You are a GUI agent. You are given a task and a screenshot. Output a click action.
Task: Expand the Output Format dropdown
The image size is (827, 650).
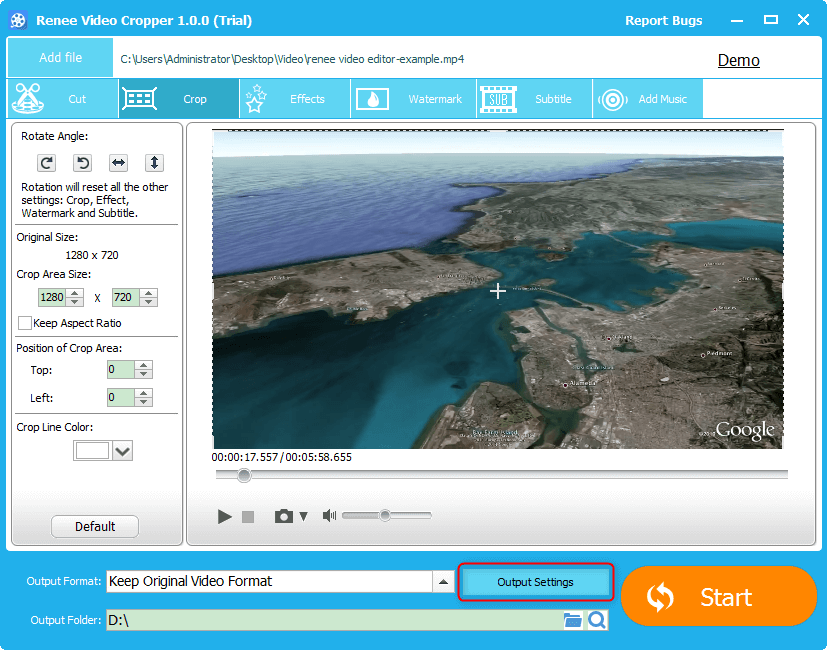coord(442,581)
